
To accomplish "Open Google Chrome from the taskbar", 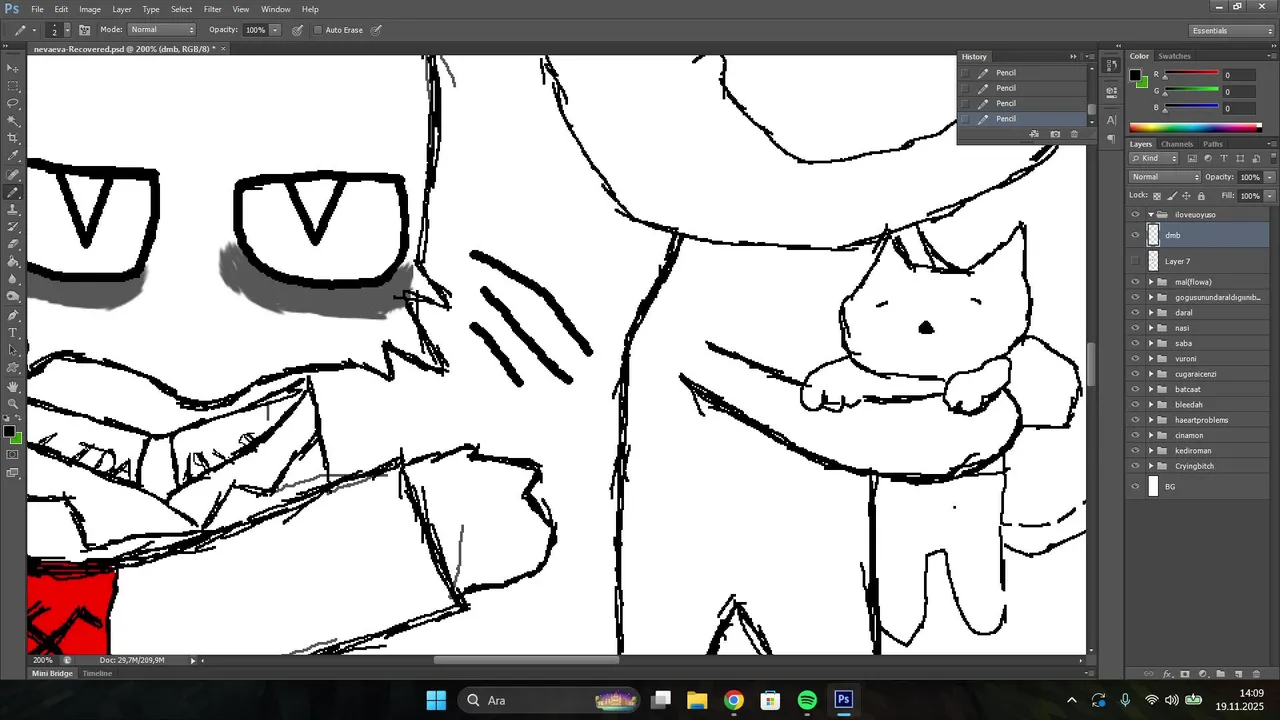I will pyautogui.click(x=734, y=700).
